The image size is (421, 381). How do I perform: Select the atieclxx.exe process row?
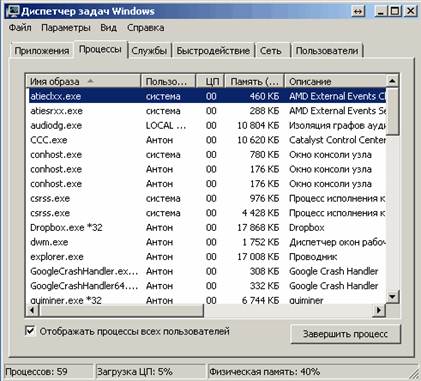pos(206,96)
